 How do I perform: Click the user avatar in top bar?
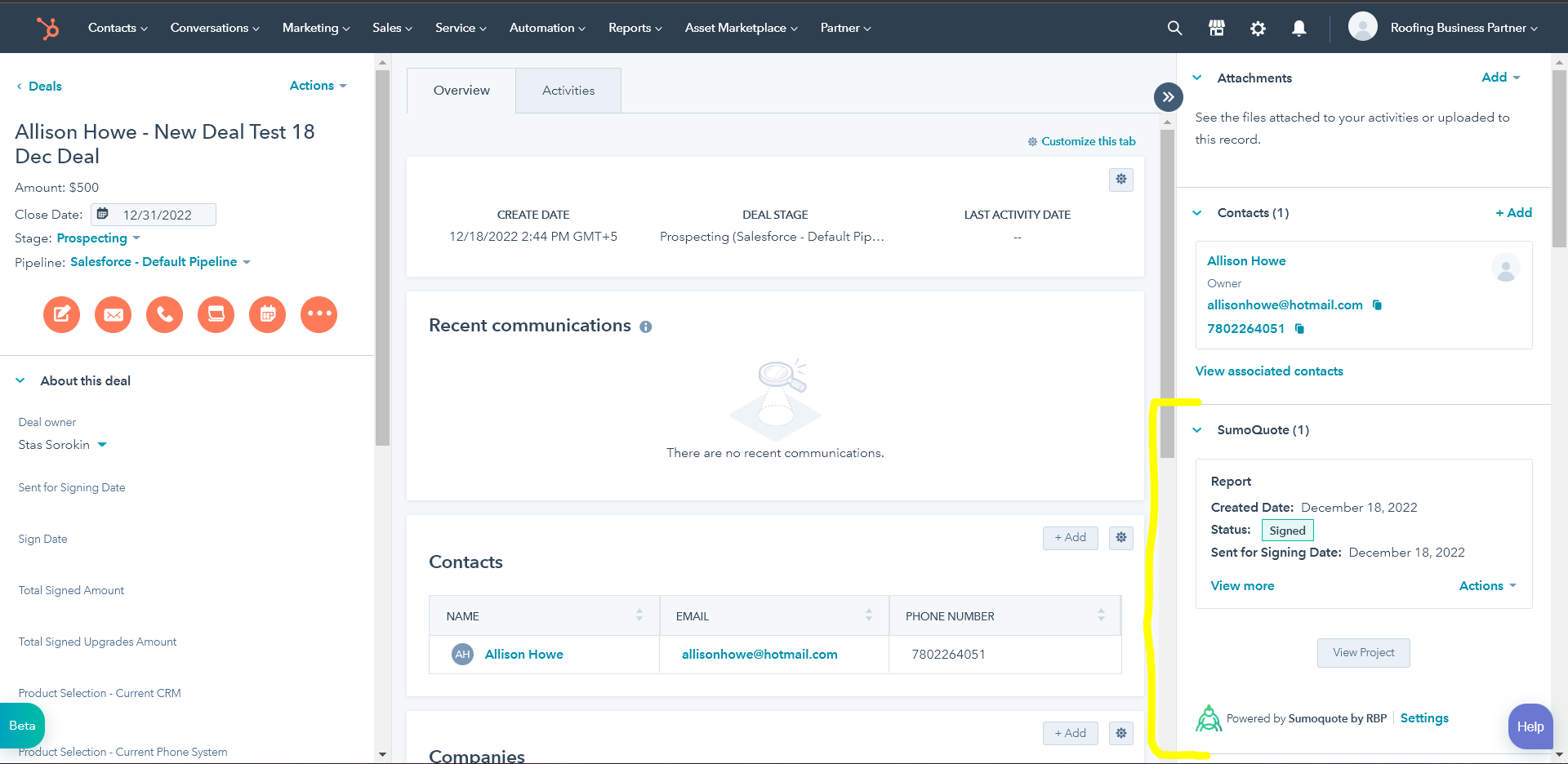(1362, 27)
